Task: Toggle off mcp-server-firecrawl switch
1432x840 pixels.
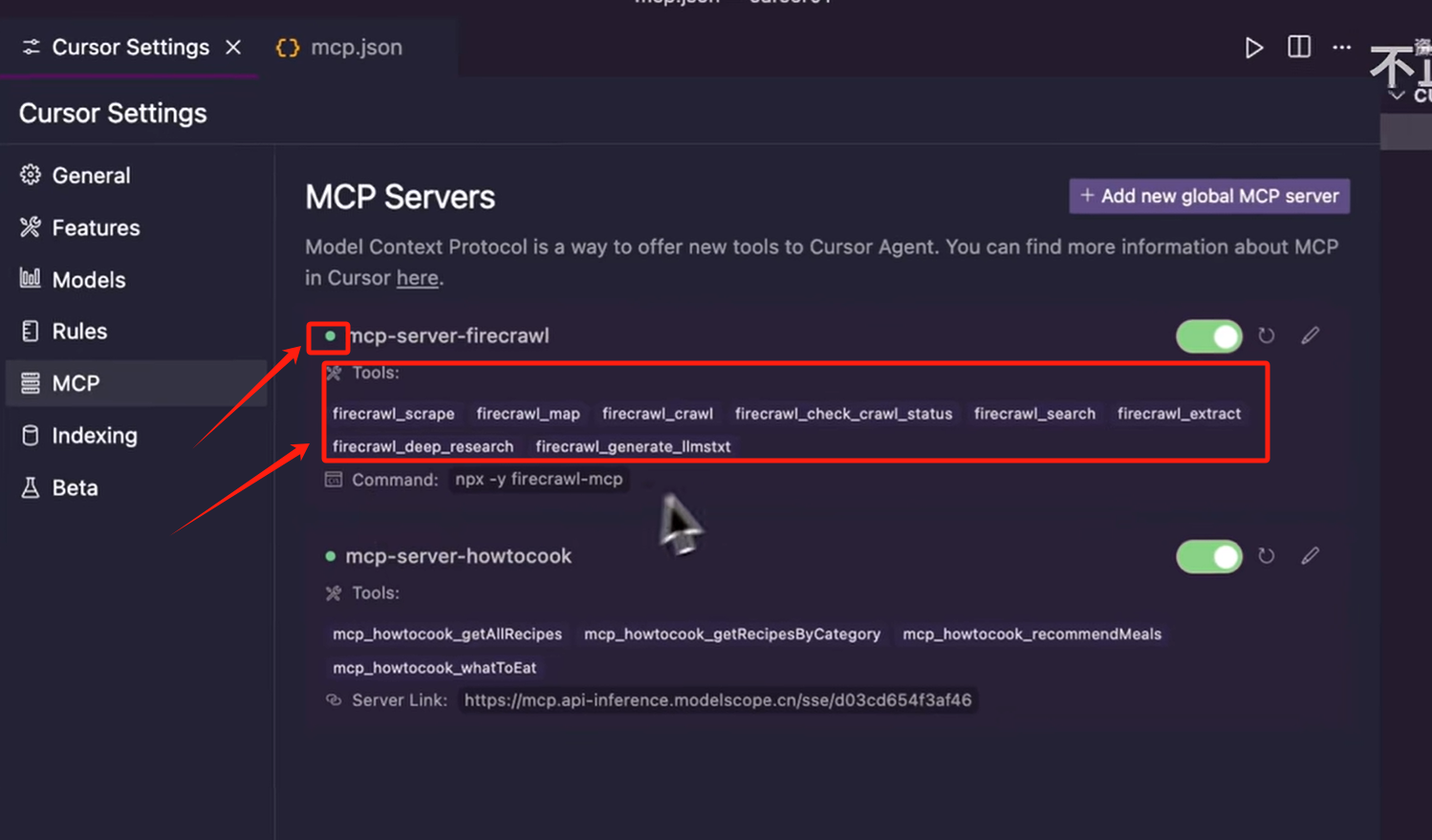Action: pos(1209,336)
